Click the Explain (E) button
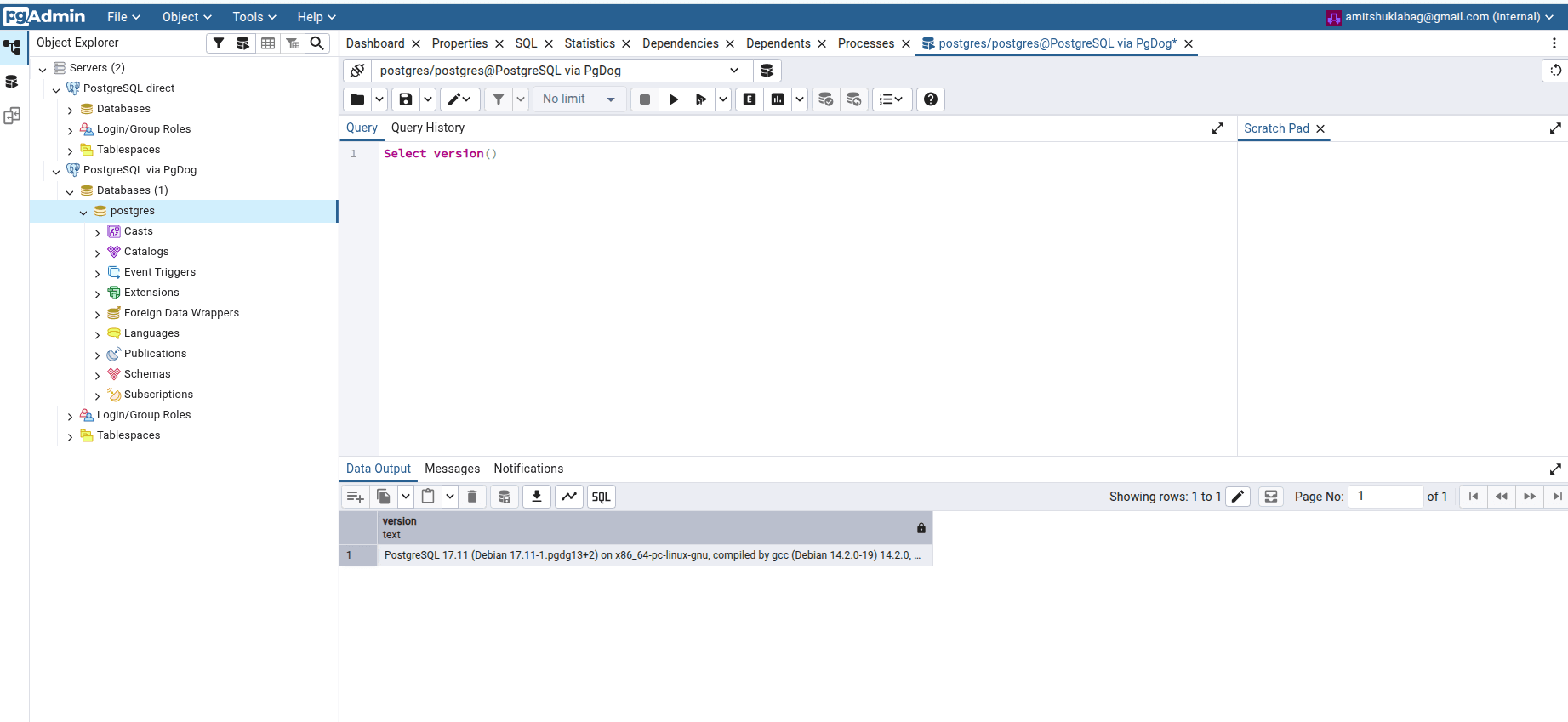The width and height of the screenshot is (1568, 722). pyautogui.click(x=750, y=99)
